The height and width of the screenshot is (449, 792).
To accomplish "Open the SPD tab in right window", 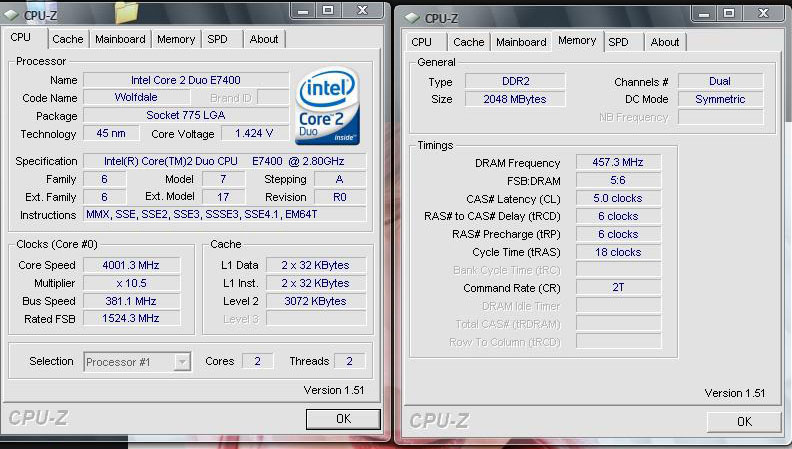I will tap(618, 42).
